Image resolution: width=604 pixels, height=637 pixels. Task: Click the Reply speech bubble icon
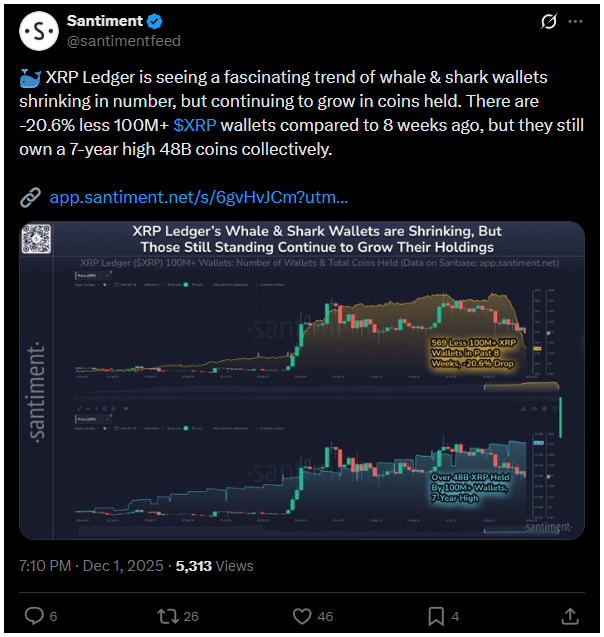(x=34, y=614)
